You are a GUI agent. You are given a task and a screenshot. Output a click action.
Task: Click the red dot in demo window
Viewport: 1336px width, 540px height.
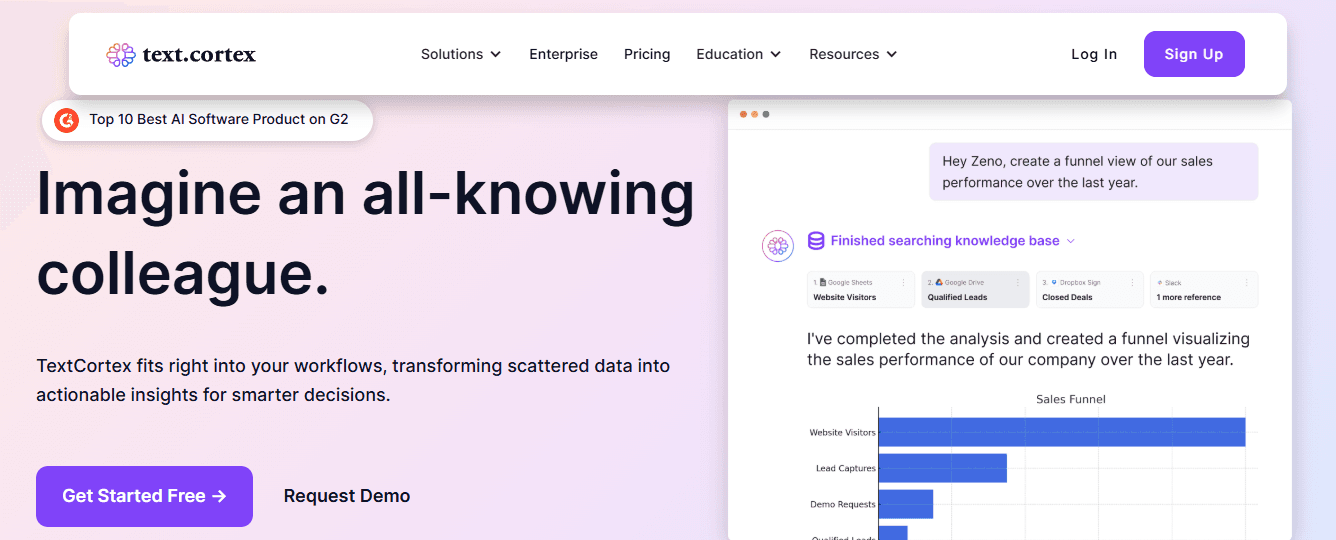(x=743, y=114)
